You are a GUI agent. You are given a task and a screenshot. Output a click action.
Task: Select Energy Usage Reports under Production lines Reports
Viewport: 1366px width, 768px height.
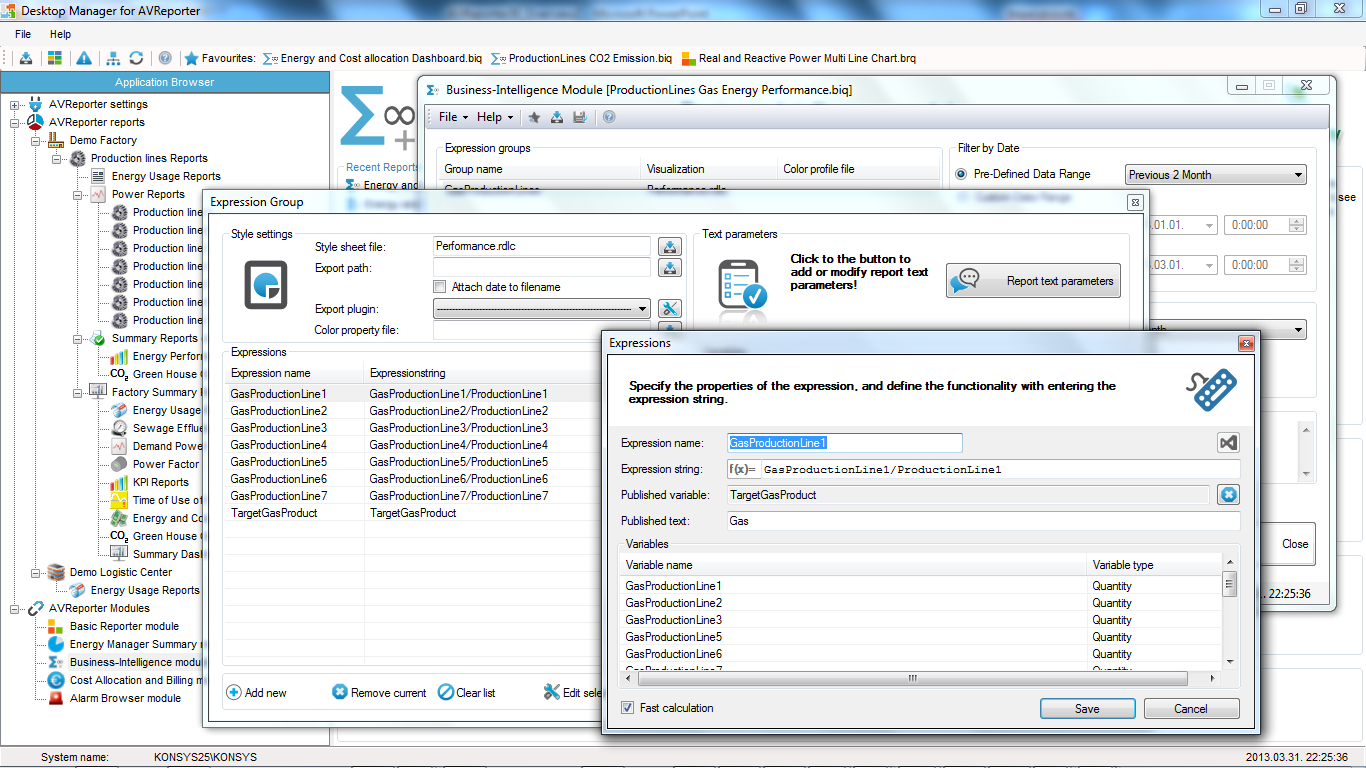(x=166, y=176)
